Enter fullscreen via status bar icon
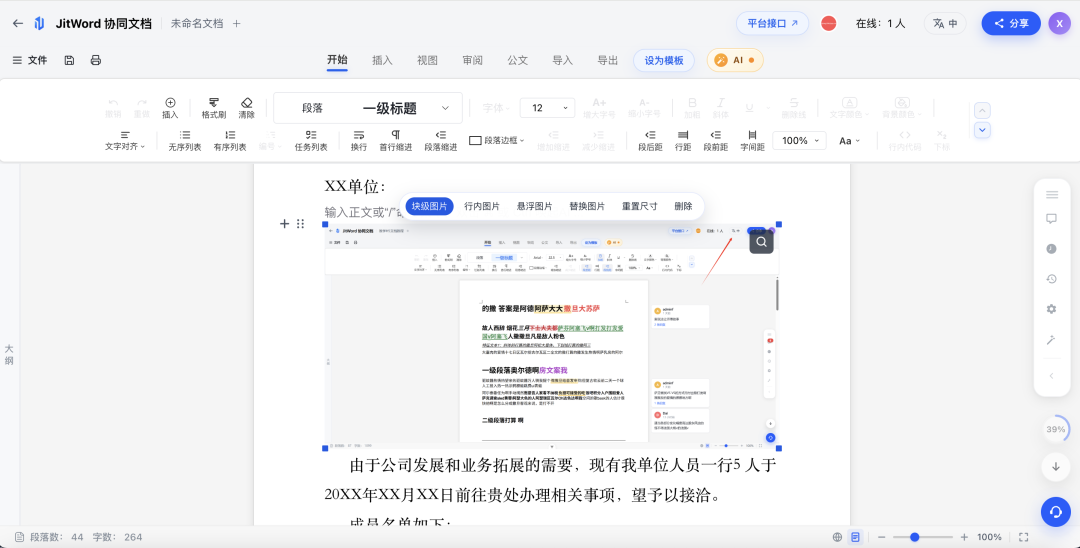The image size is (1080, 548). click(1024, 537)
